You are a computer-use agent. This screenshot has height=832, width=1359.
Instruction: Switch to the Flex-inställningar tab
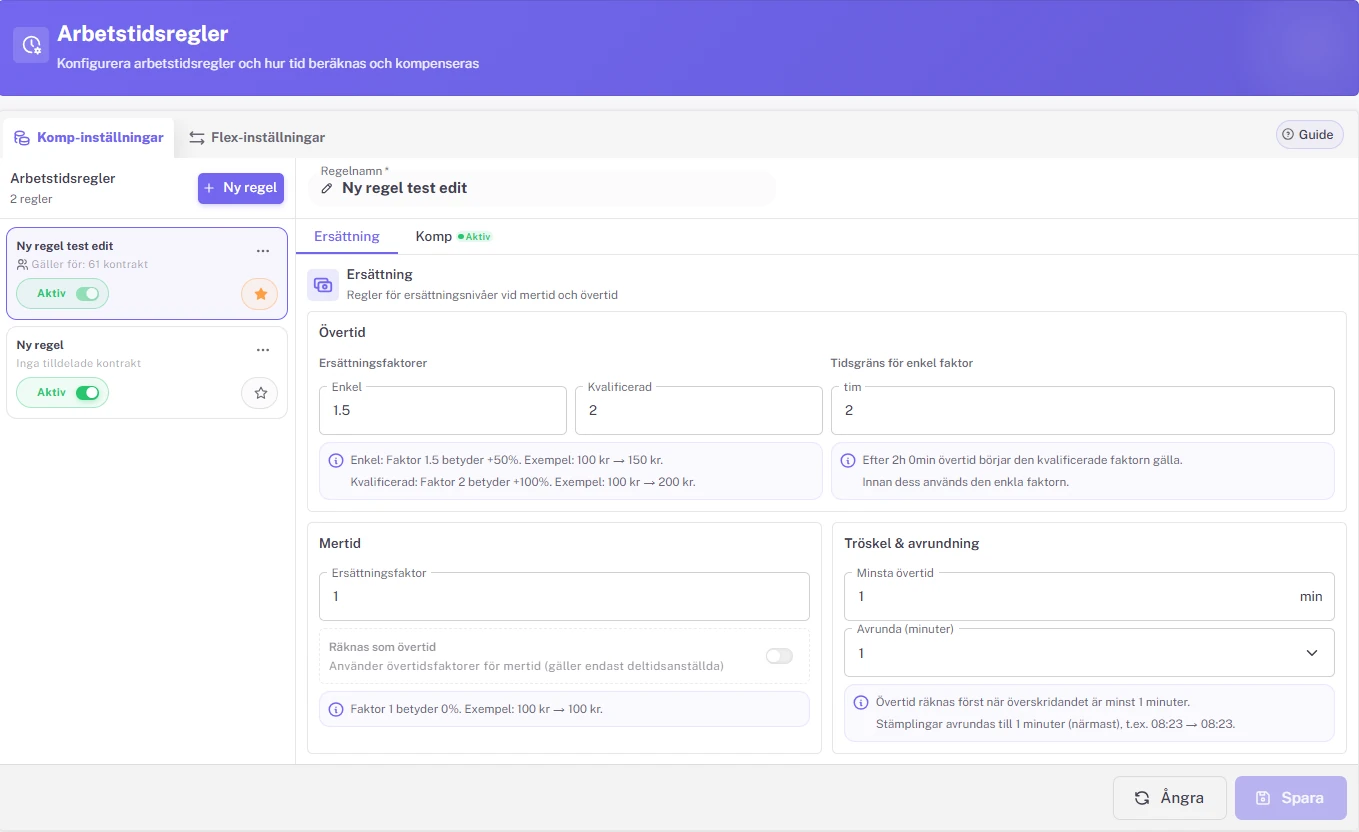[x=257, y=137]
